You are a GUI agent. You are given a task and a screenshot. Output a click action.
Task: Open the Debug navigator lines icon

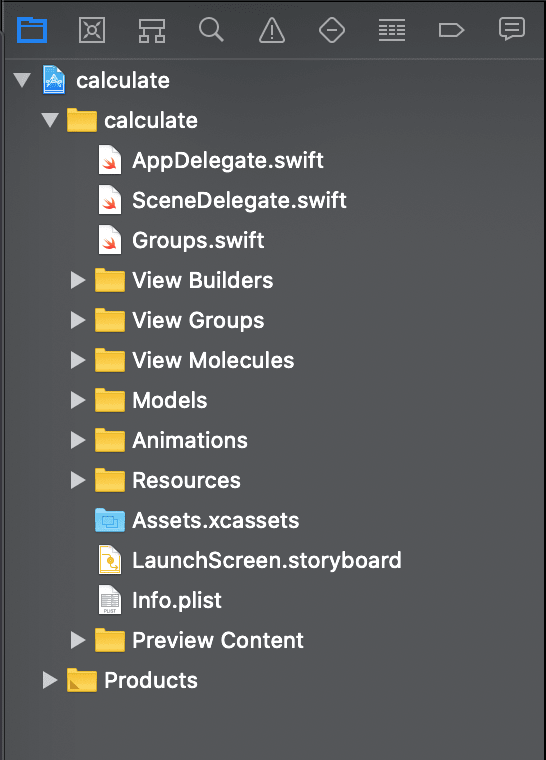coord(392,30)
